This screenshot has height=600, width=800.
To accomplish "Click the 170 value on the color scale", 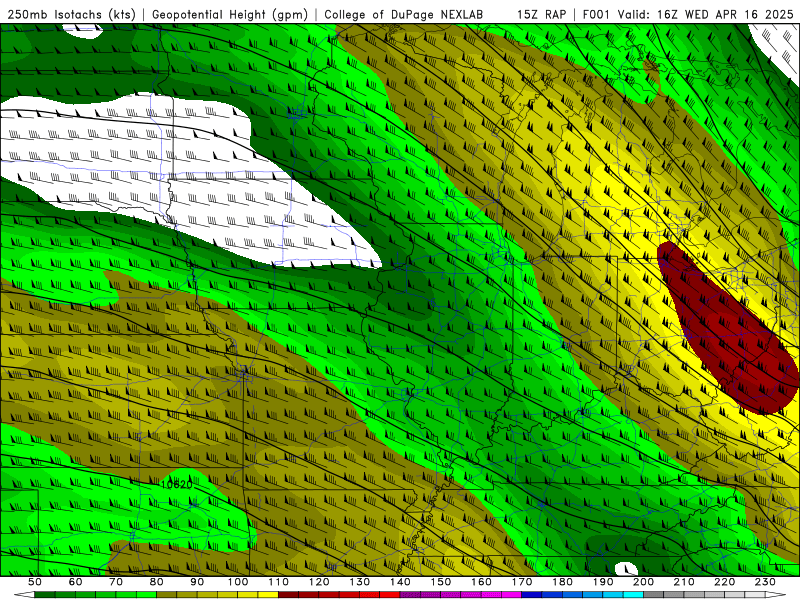I will (x=522, y=582).
